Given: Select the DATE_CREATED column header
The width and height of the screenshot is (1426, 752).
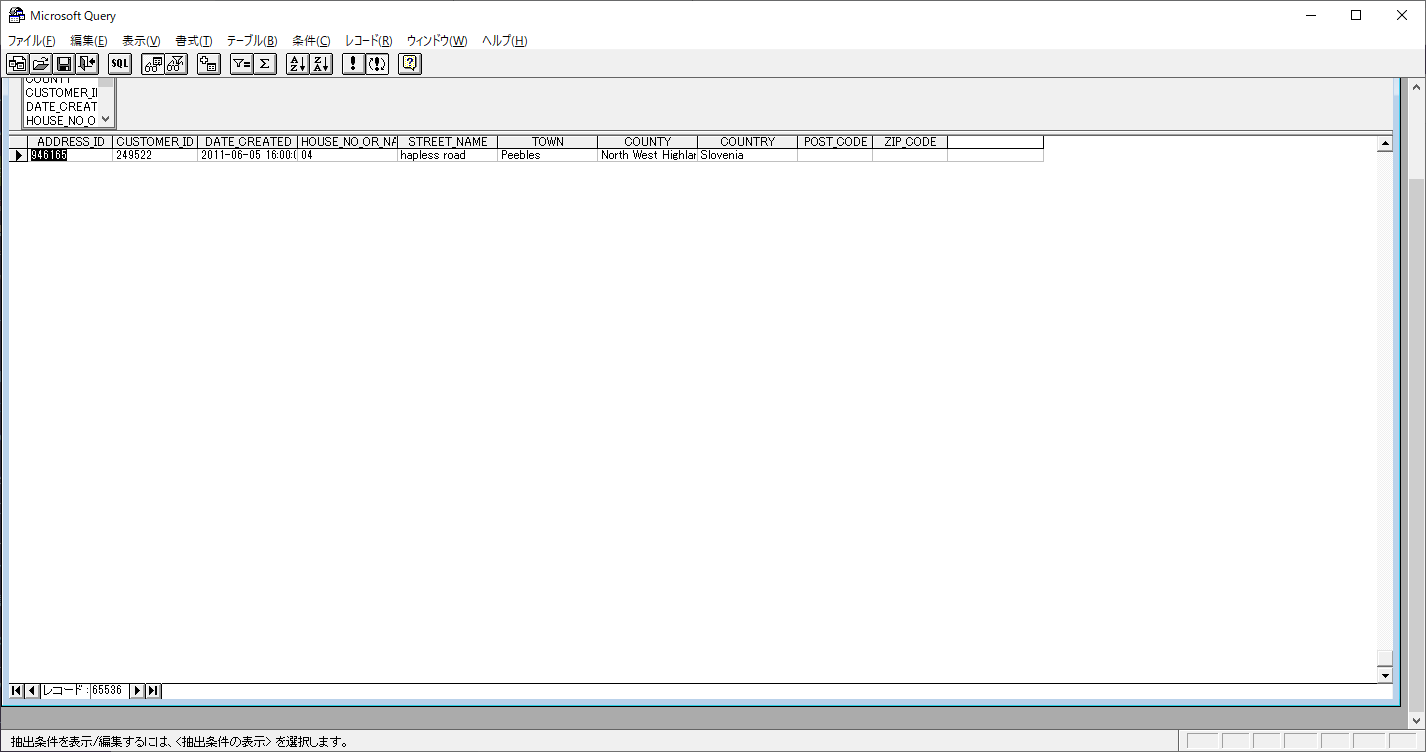Looking at the screenshot, I should [248, 142].
